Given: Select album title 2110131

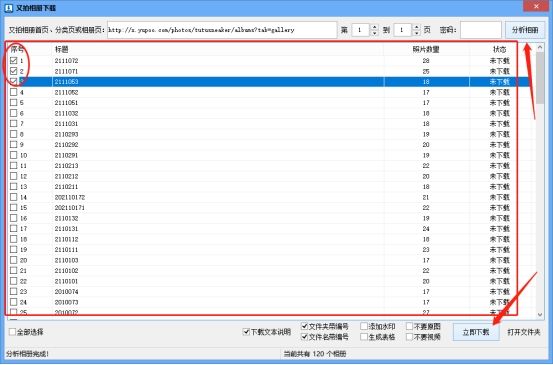Looking at the screenshot, I should point(66,229).
